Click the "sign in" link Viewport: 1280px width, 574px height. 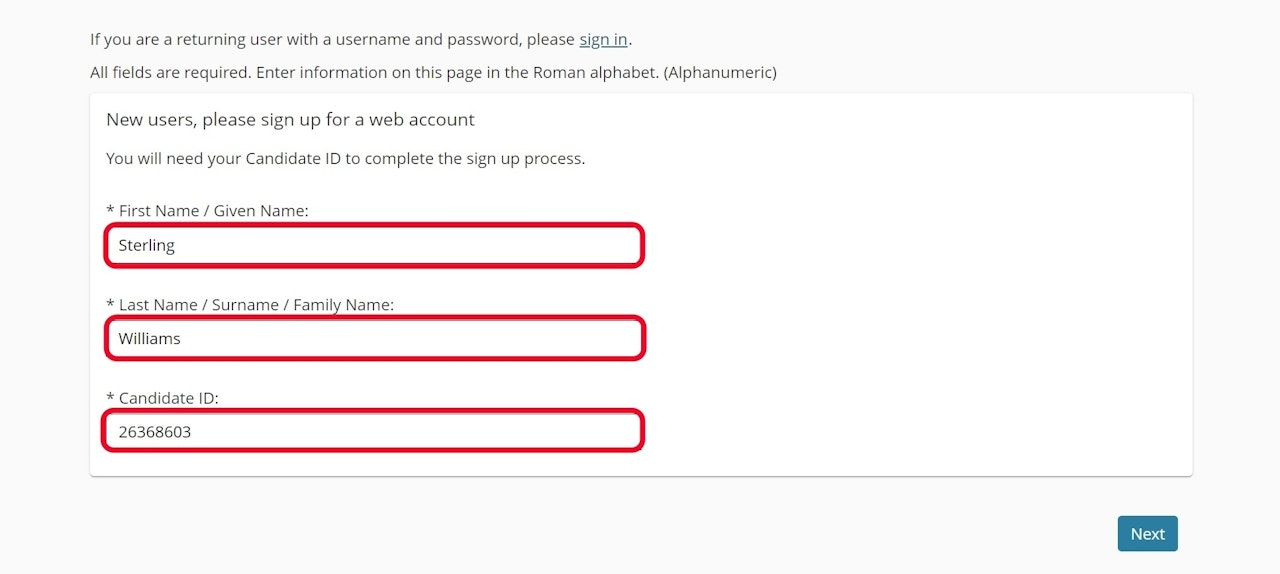(603, 40)
